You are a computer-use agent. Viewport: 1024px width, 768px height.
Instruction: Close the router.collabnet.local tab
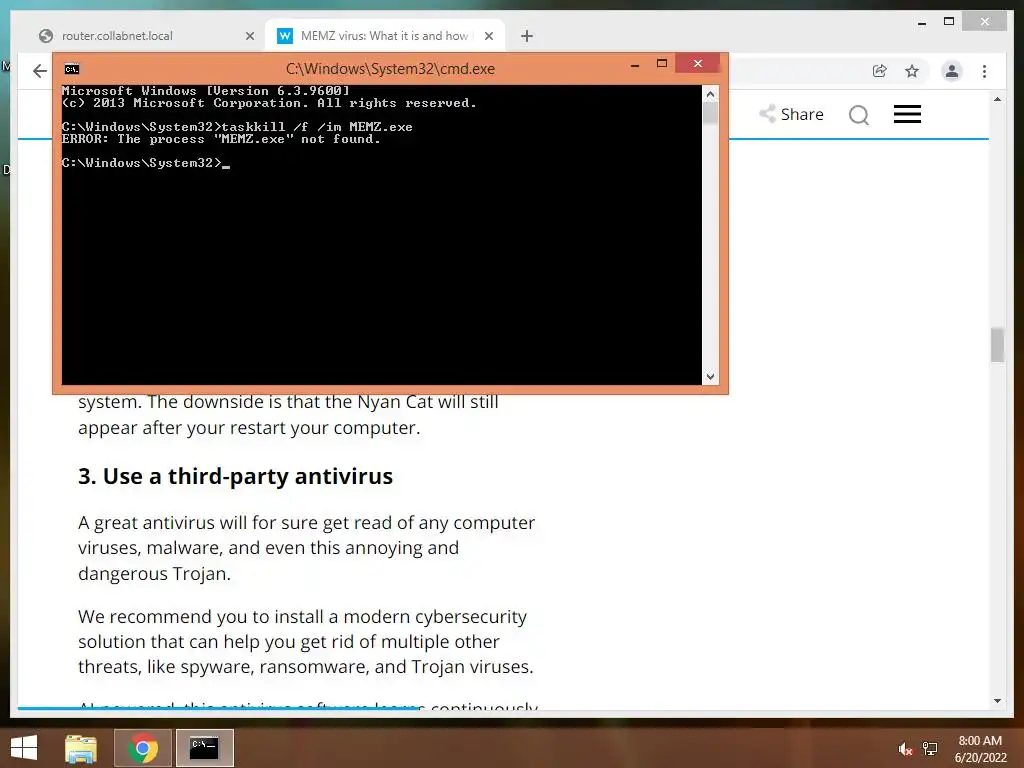tap(249, 36)
